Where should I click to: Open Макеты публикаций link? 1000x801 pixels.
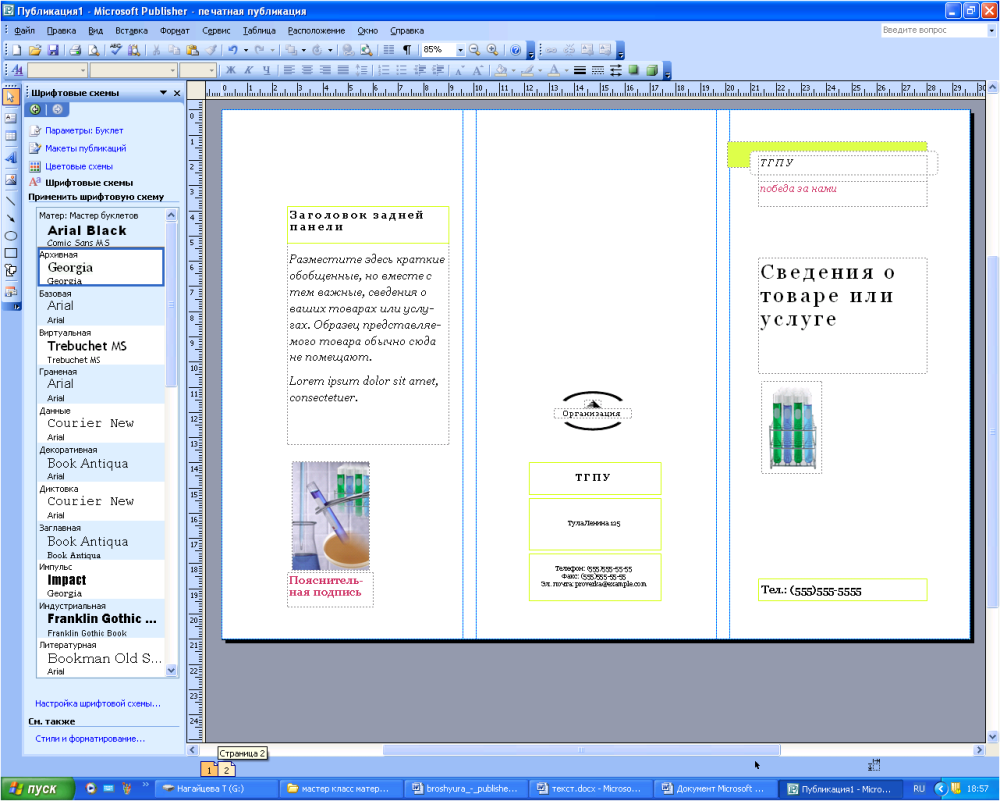coord(85,149)
